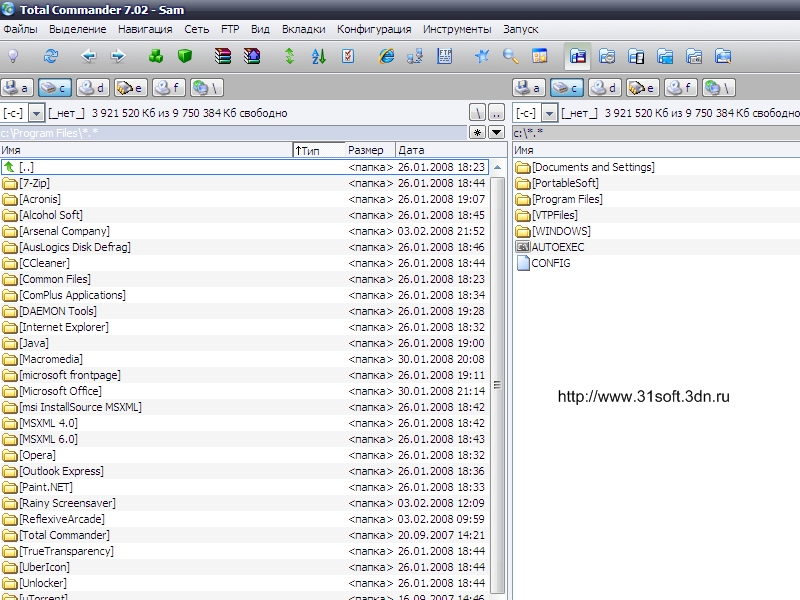Screen dimensions: 800x600
Task: Click the folder-with-gear toolbar icon
Action: click(607, 56)
